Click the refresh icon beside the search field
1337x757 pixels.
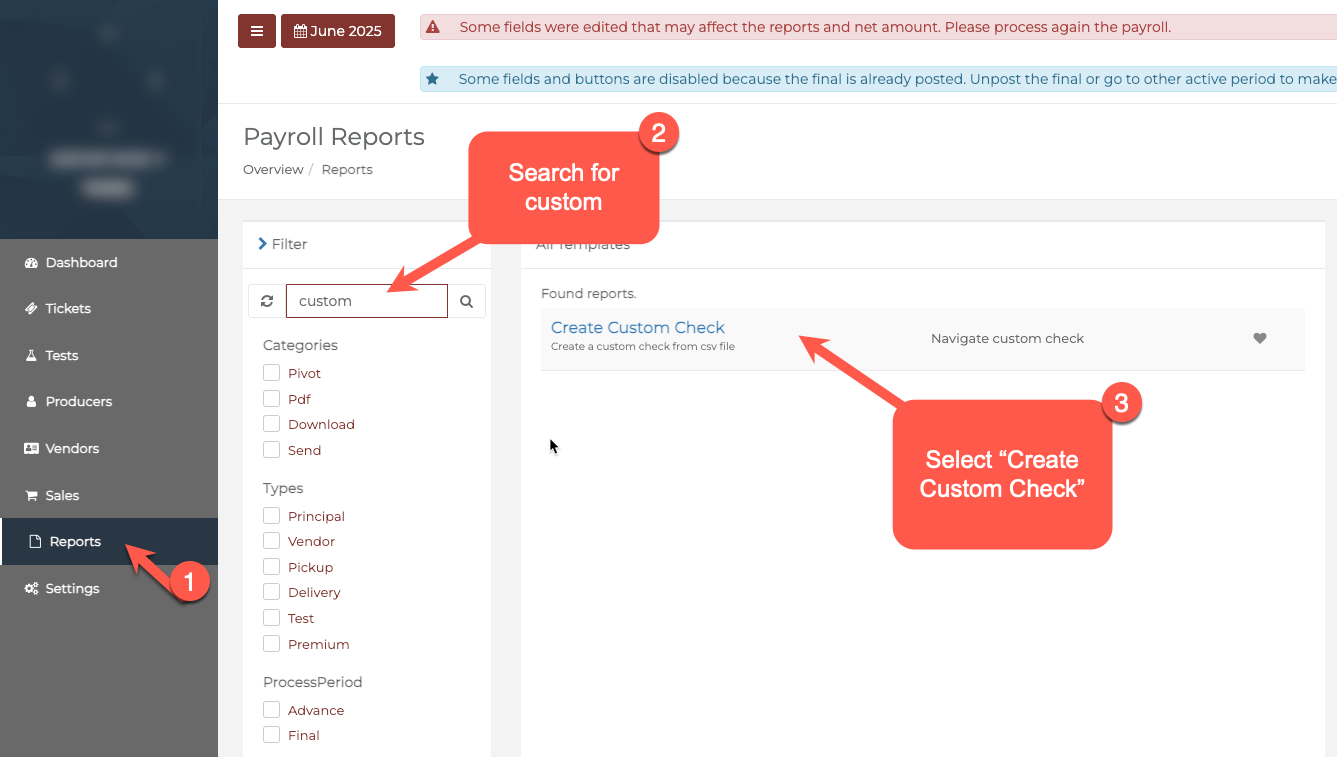(267, 301)
